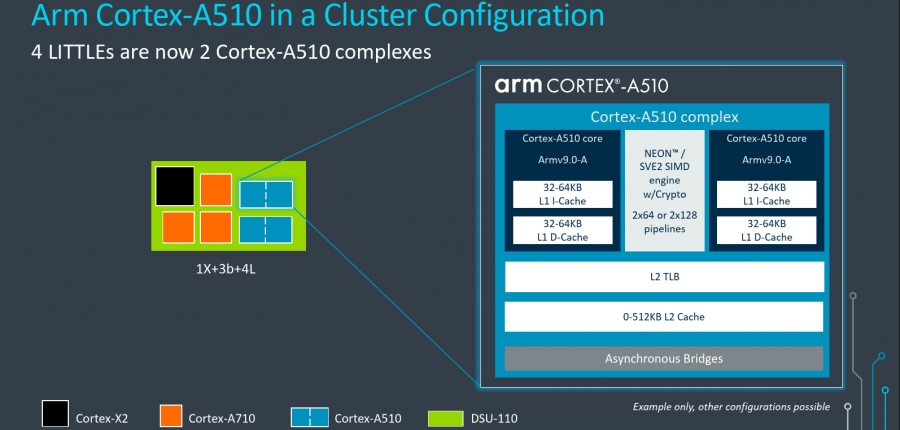Click the orange Cortex-A710 legend swatch
This screenshot has width=900, height=430.
pos(170,416)
